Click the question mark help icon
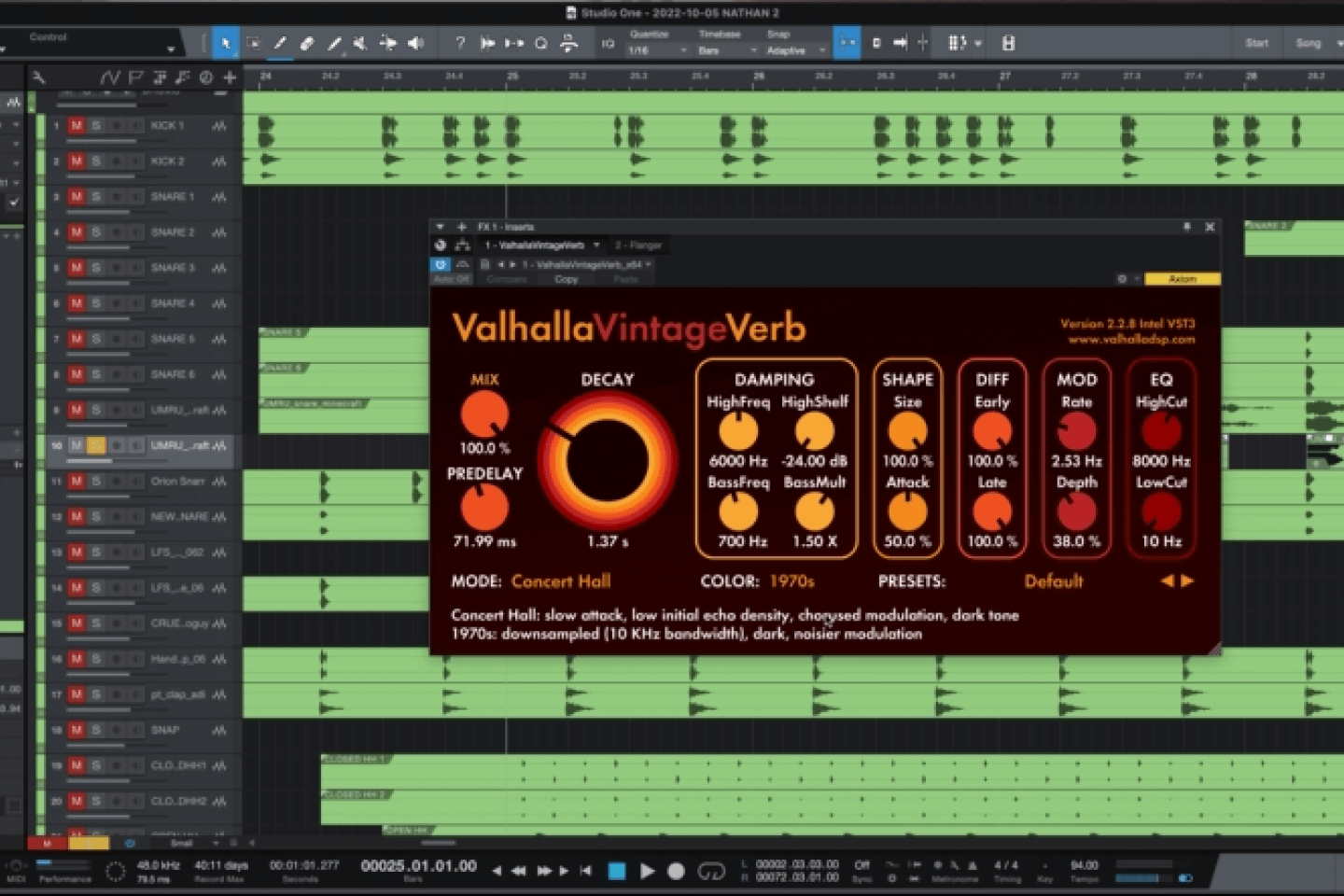Screen dimensions: 1344x896 point(459,43)
